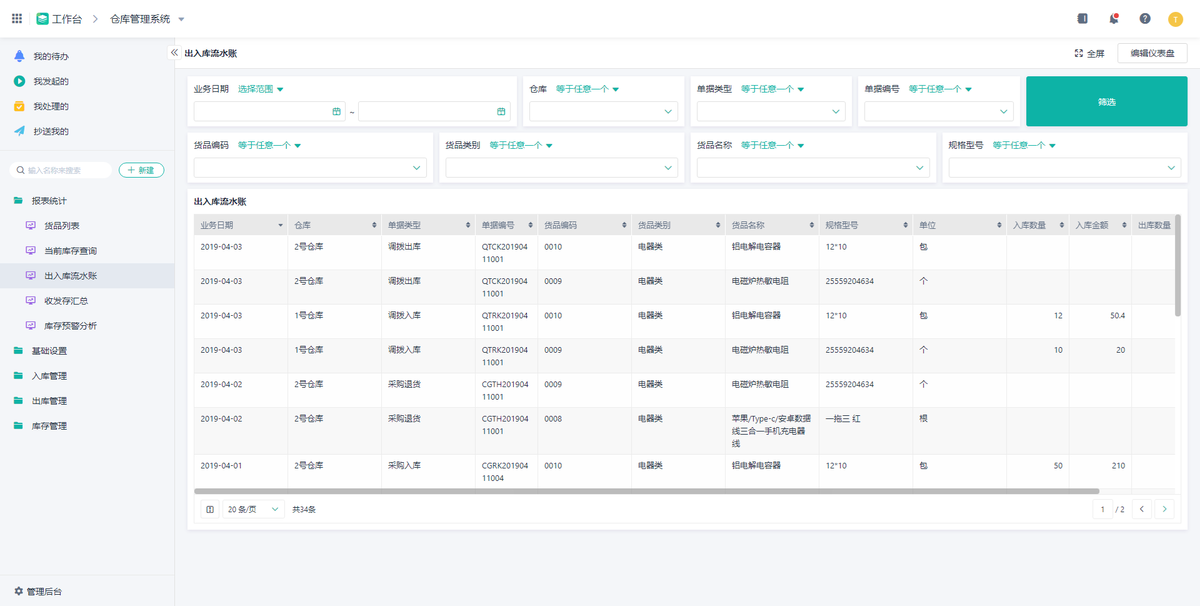Sort table by 业务日期 column
This screenshot has height=606, width=1200.
(x=280, y=226)
